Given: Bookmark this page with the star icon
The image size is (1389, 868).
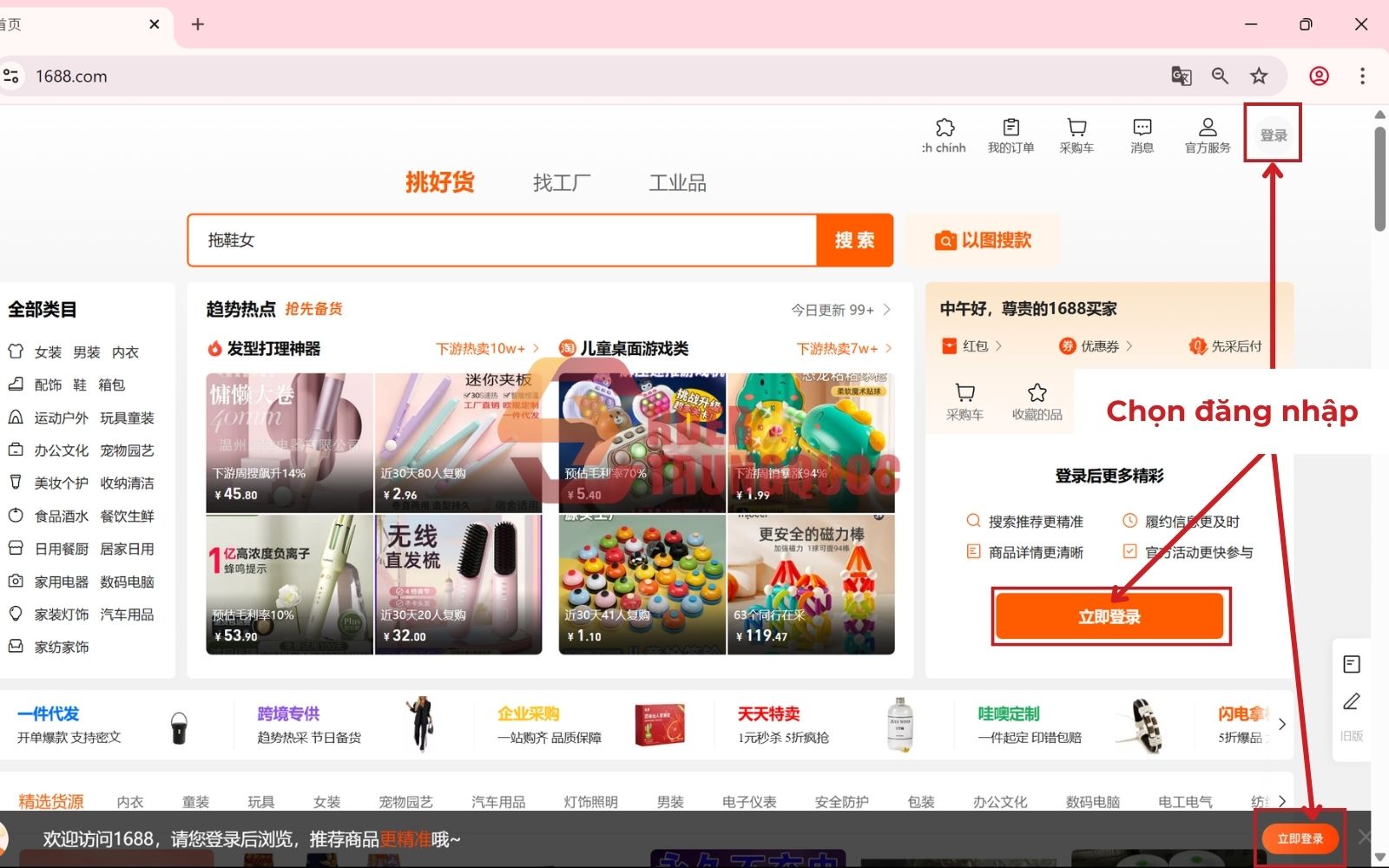Looking at the screenshot, I should (x=1259, y=76).
